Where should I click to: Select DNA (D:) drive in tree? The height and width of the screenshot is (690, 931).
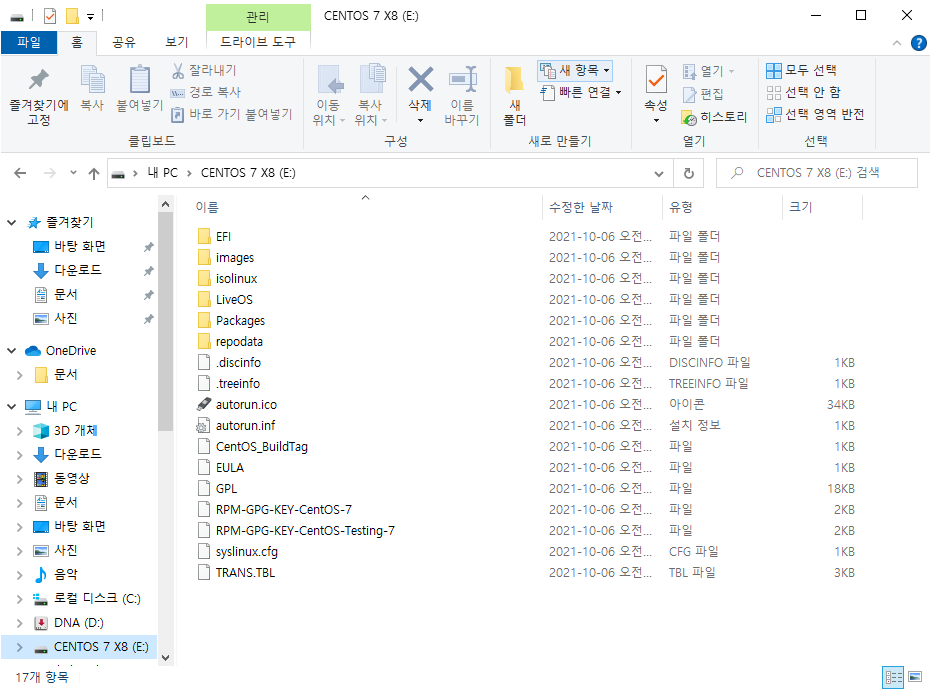(78, 623)
